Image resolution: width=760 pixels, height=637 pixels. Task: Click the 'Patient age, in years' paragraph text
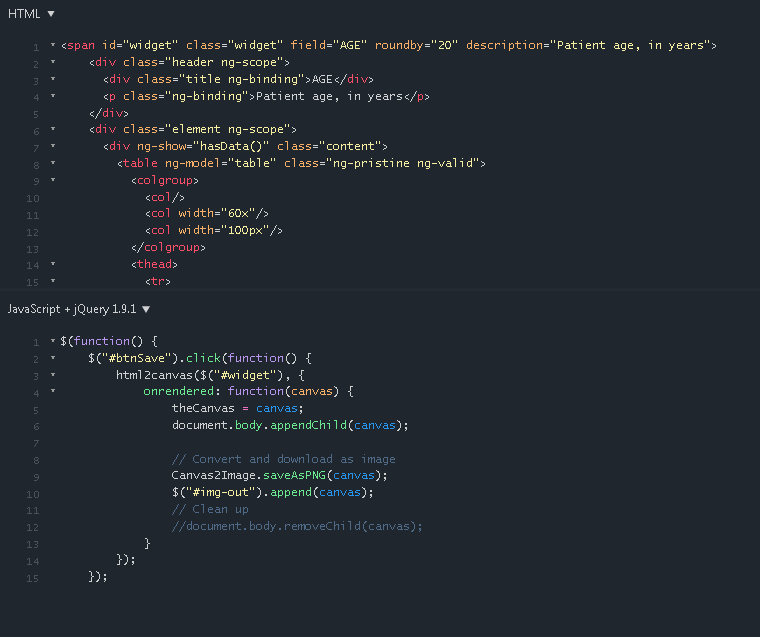click(329, 96)
